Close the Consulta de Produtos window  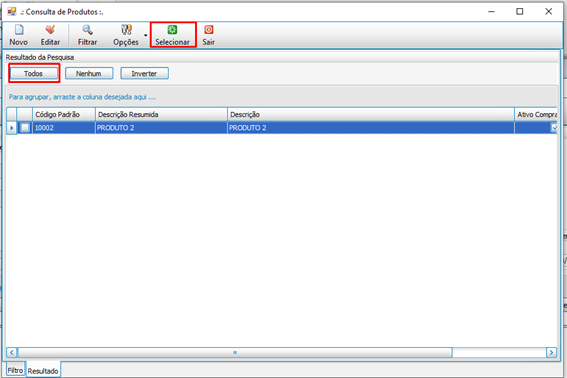(x=549, y=12)
